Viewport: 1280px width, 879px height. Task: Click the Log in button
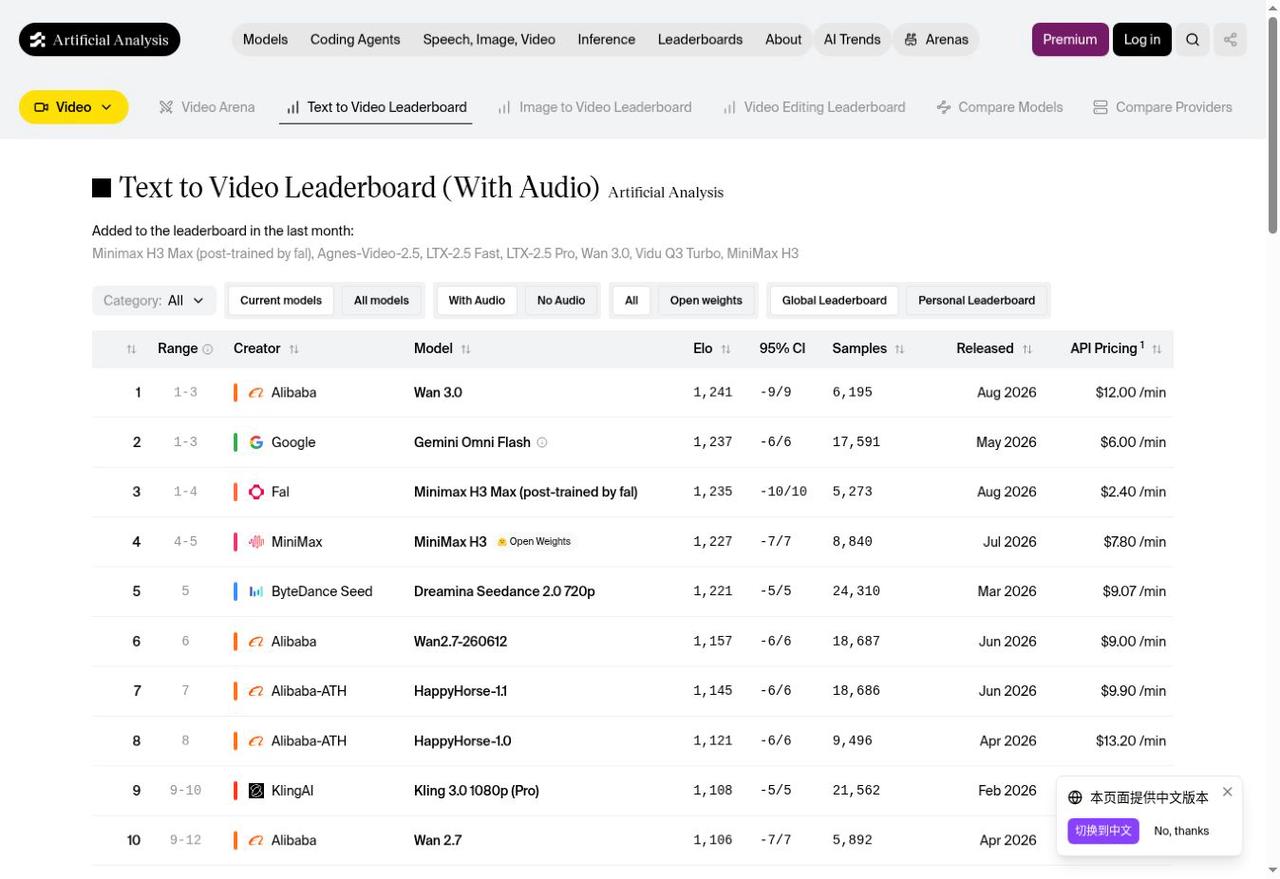pos(1142,40)
